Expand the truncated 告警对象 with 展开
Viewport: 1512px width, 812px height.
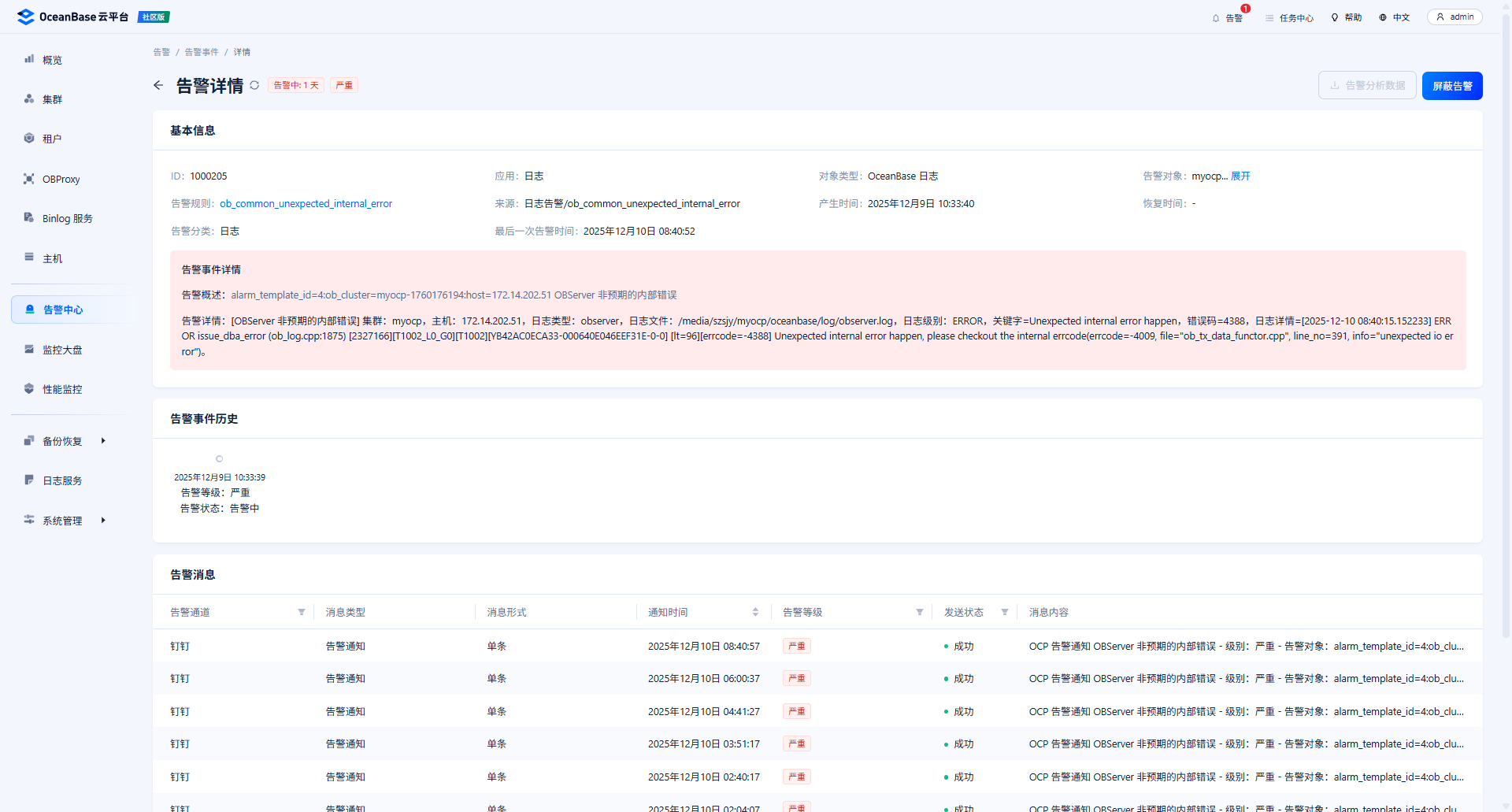(x=1240, y=176)
